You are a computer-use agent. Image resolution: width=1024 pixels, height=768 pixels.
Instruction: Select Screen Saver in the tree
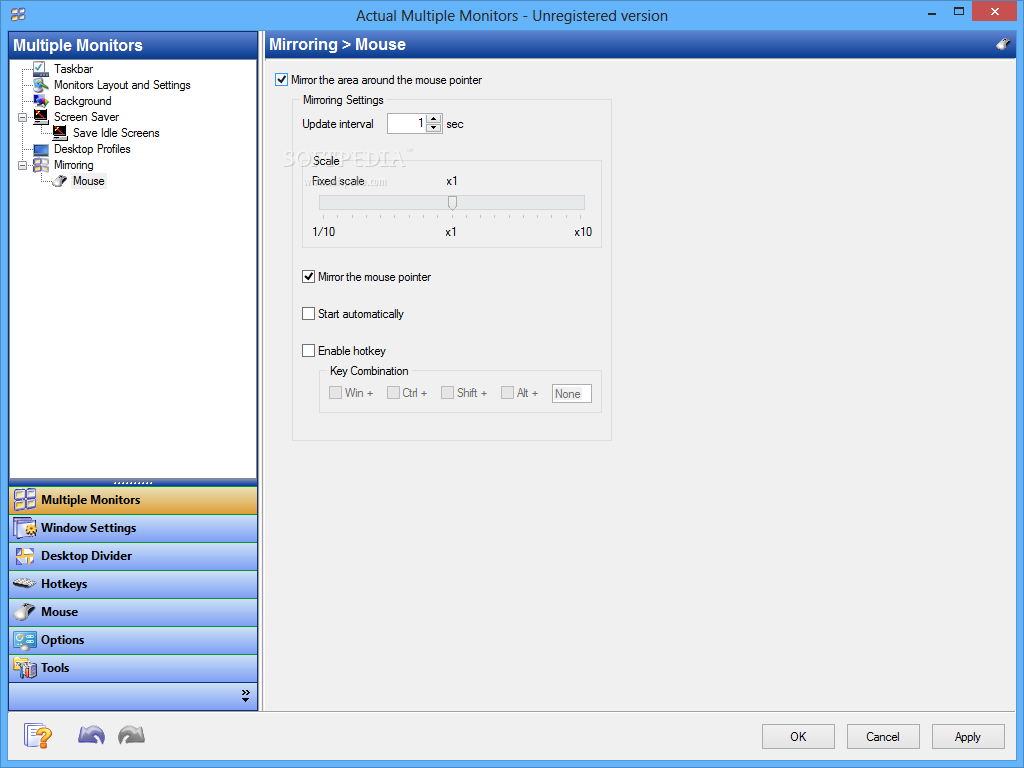(86, 117)
